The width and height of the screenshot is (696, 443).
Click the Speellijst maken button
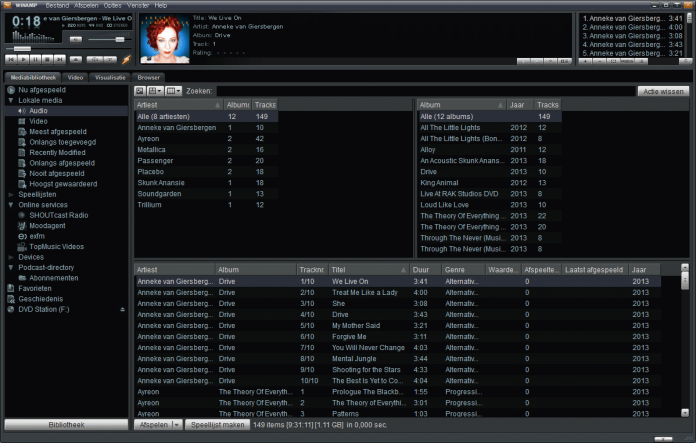(218, 425)
